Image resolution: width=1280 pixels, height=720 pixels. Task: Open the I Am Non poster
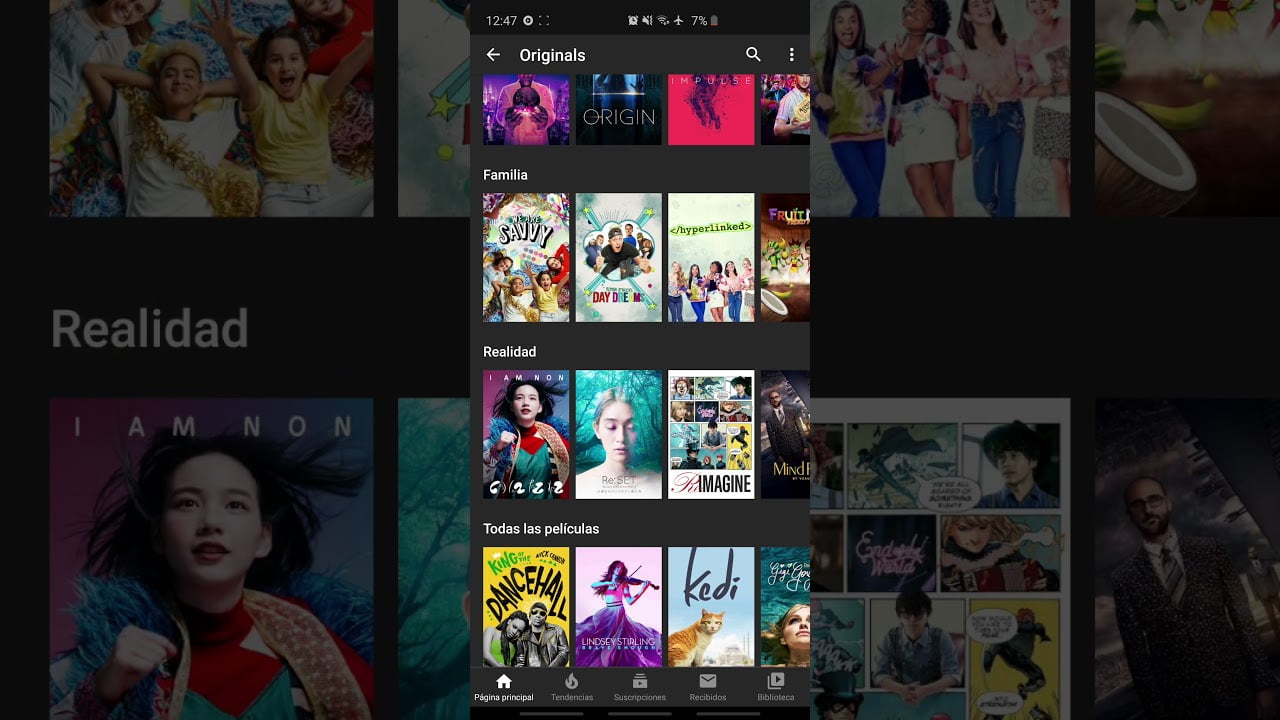point(526,435)
